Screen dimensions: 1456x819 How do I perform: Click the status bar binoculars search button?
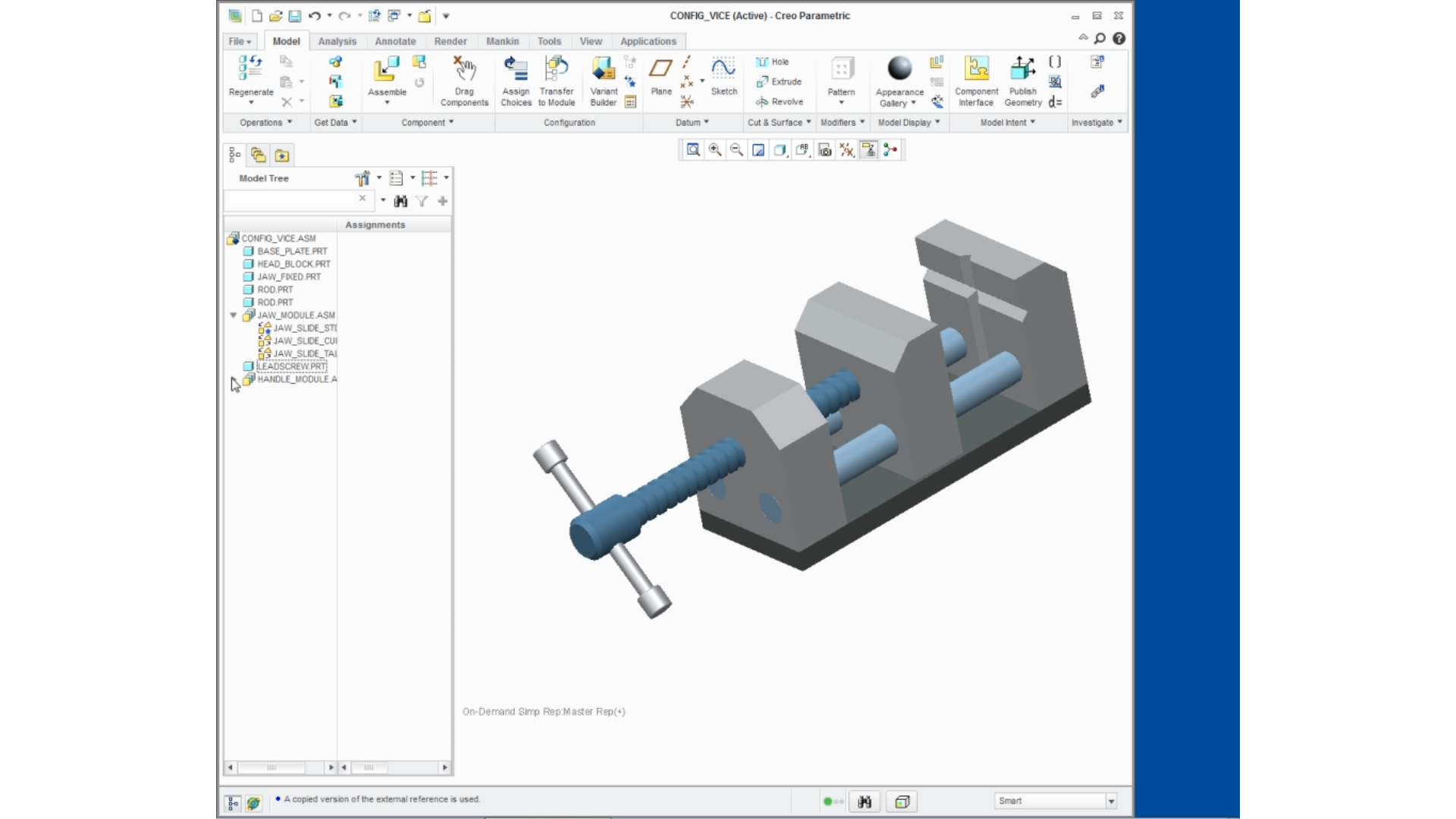tap(864, 802)
